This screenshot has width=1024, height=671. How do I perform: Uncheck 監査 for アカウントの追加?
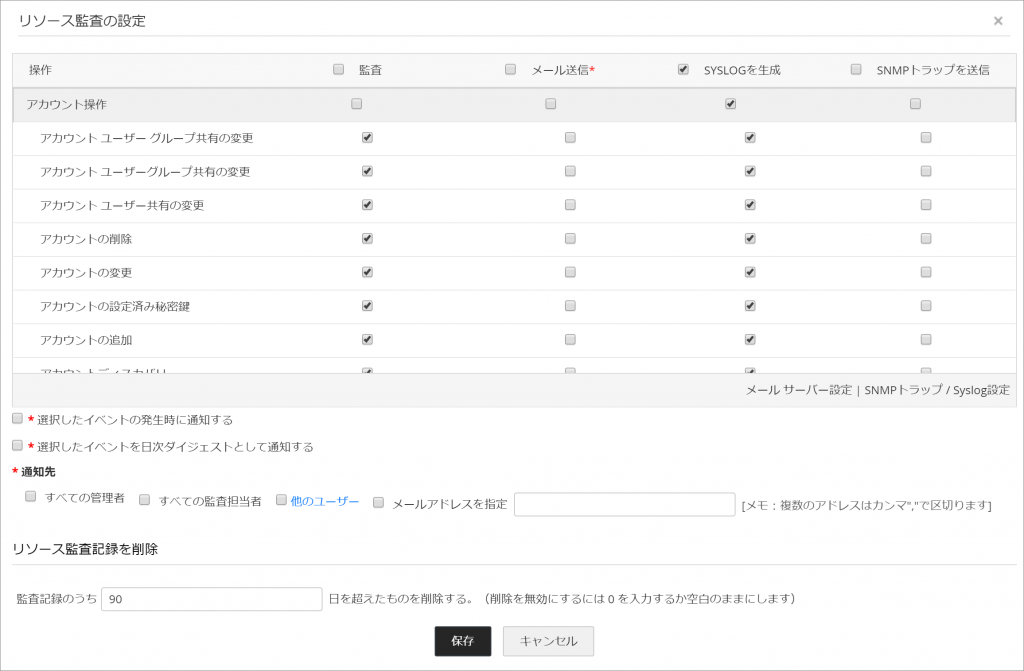point(367,339)
